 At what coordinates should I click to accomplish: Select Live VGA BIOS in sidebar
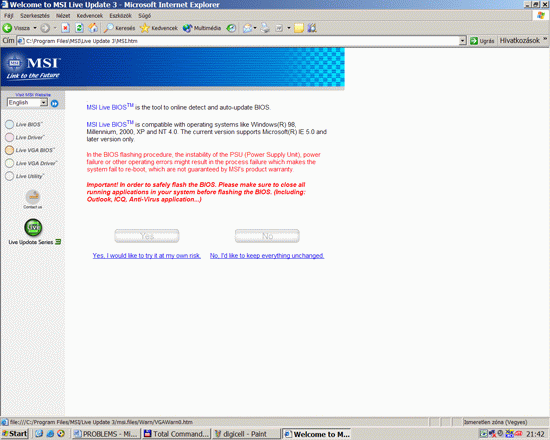click(30, 150)
